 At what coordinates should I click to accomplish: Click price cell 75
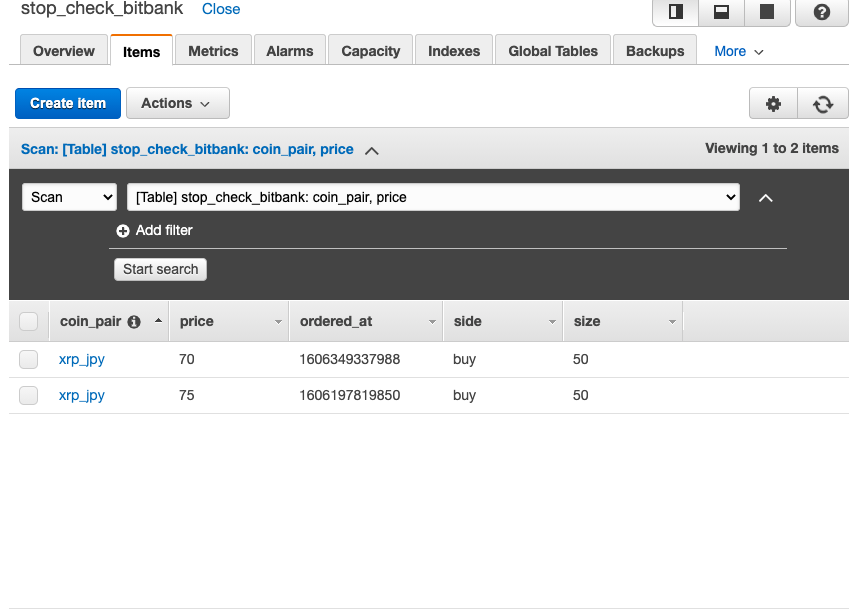[x=187, y=395]
